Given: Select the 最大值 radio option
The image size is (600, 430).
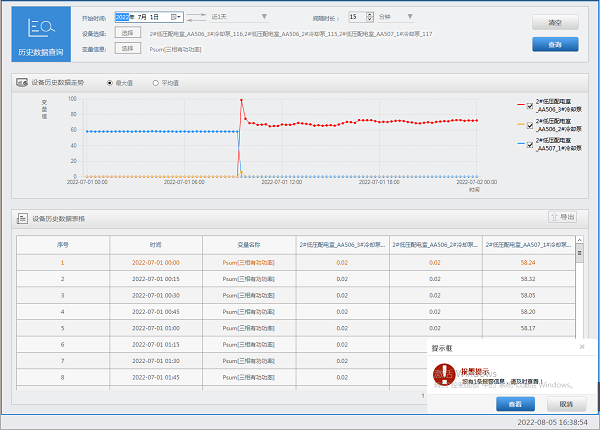Looking at the screenshot, I should (110, 82).
